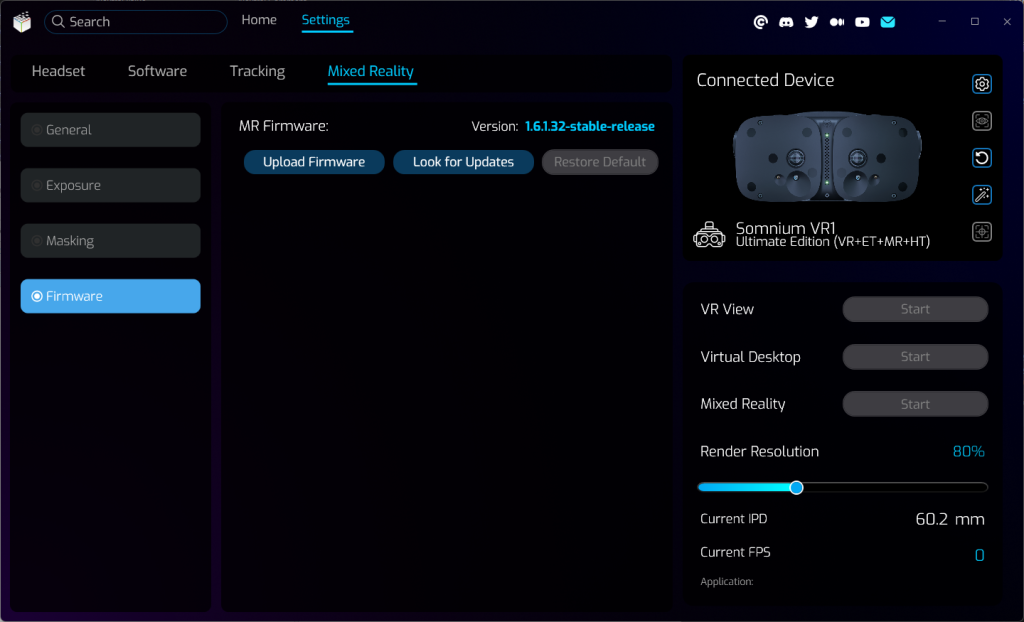1024x622 pixels.
Task: Click the Upload Firmware button
Action: [314, 162]
